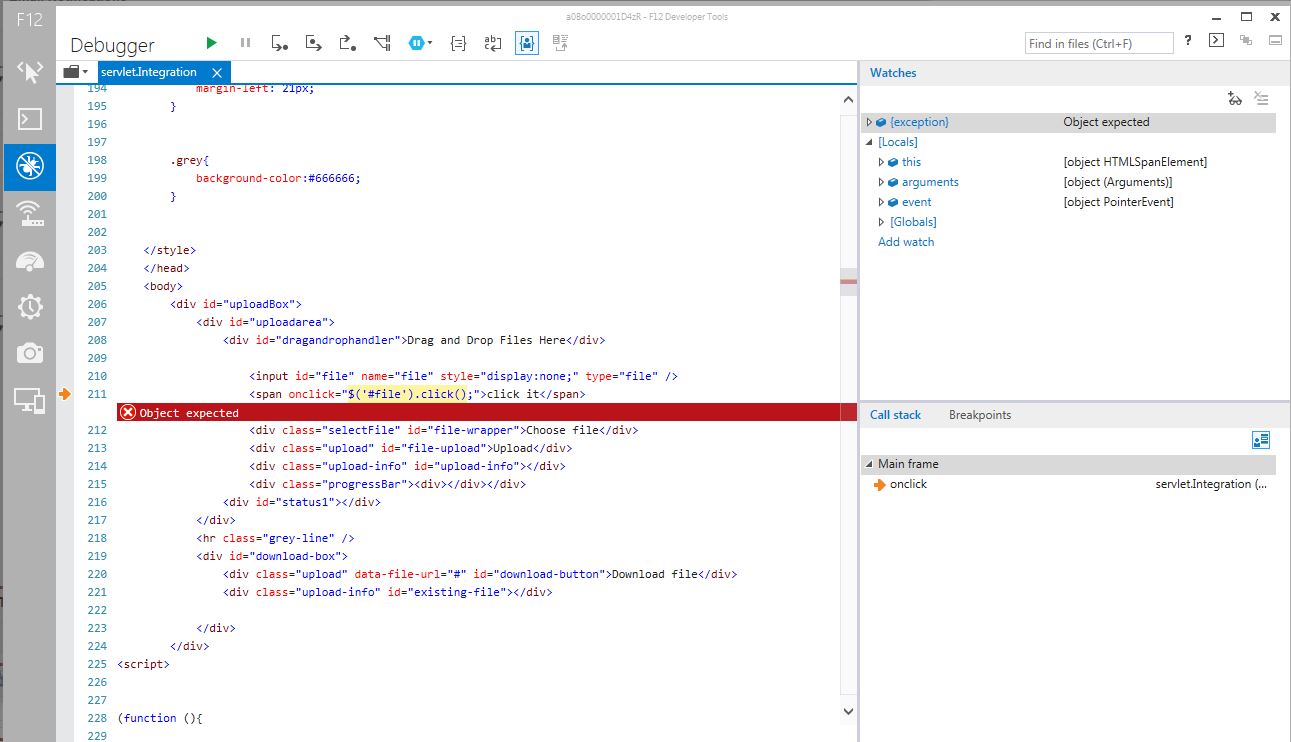This screenshot has height=742, width=1291.
Task: Click the Find in files search box
Action: [1099, 43]
